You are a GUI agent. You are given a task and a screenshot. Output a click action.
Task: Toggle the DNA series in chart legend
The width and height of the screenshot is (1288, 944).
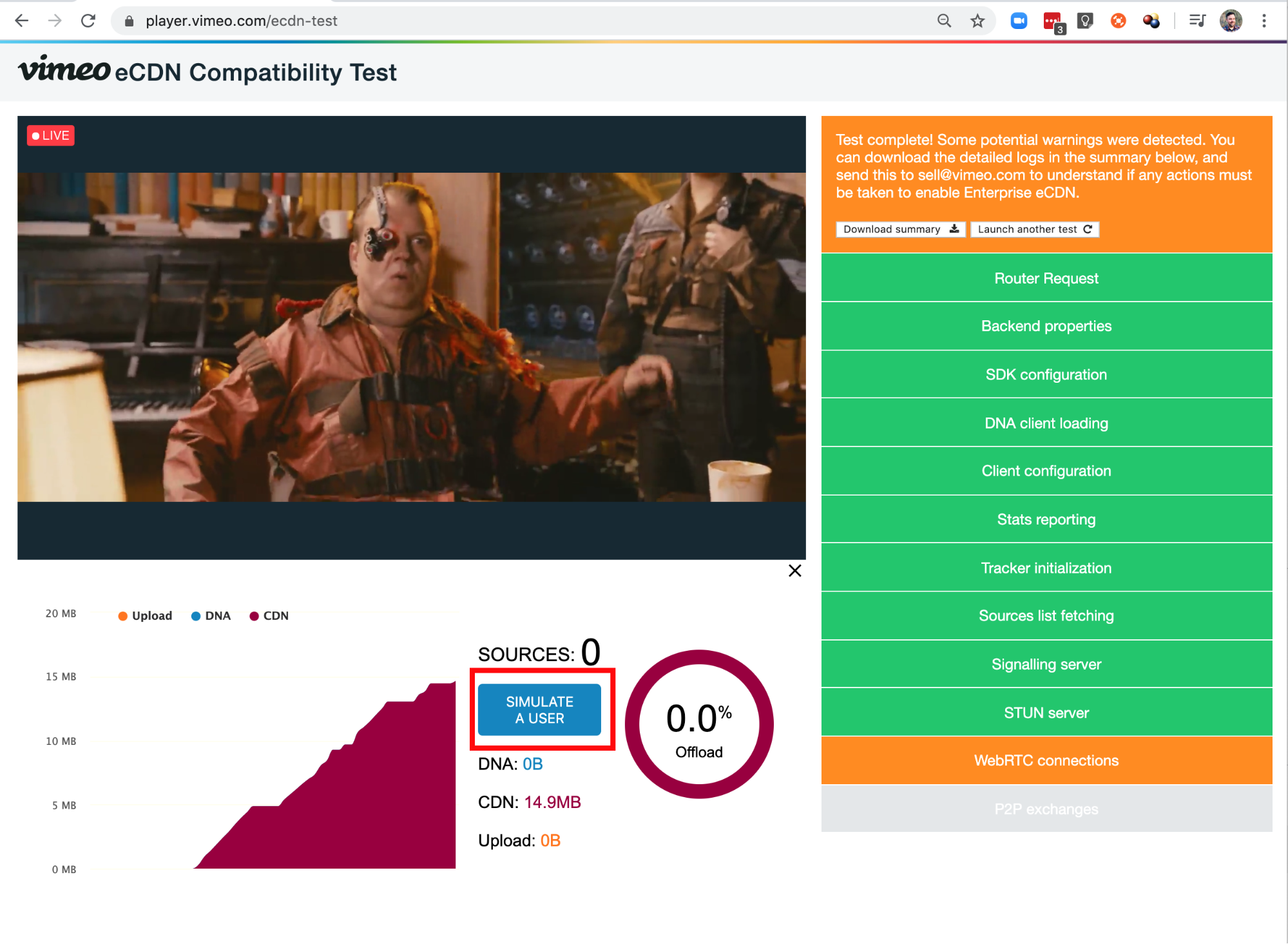pyautogui.click(x=211, y=615)
